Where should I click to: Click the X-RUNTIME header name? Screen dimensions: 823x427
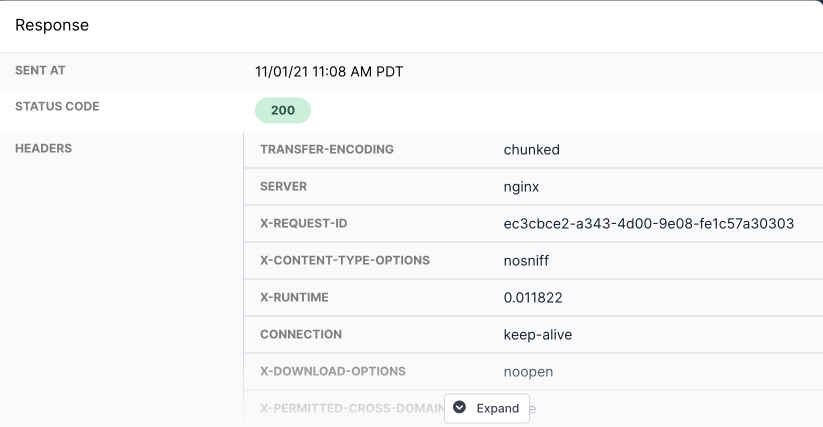click(x=294, y=297)
